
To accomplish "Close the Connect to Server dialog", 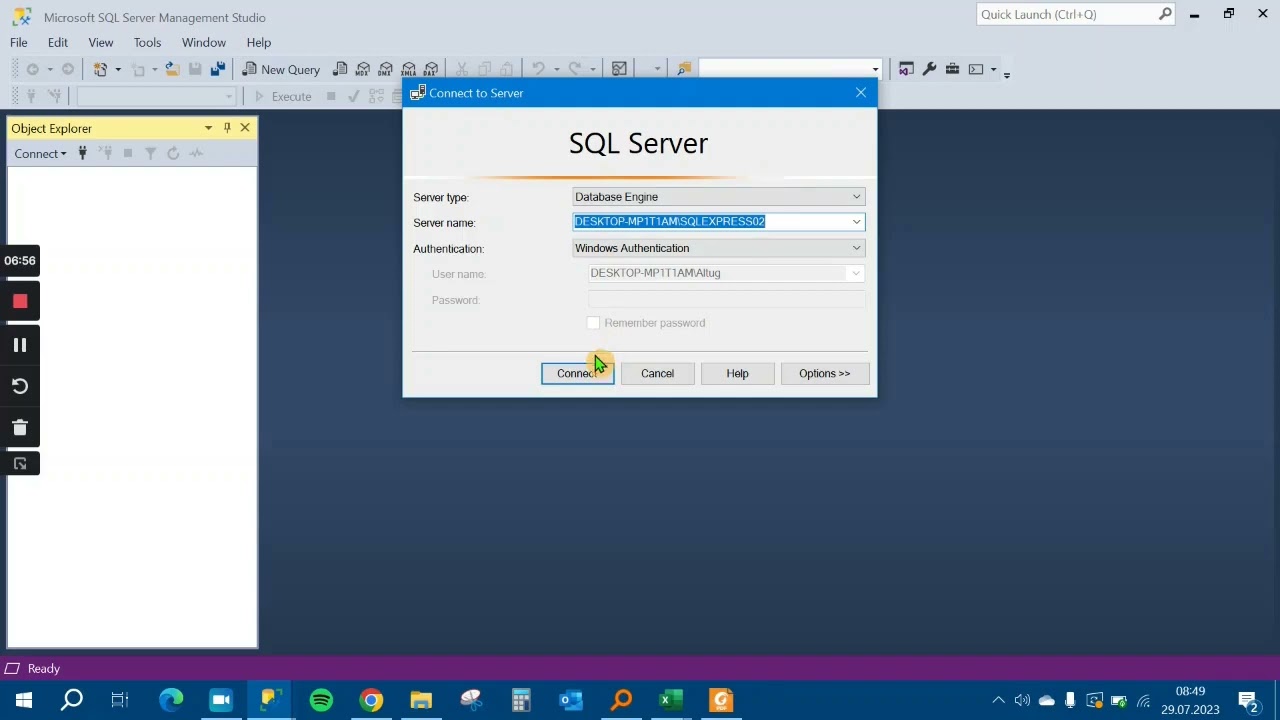I will click(861, 93).
